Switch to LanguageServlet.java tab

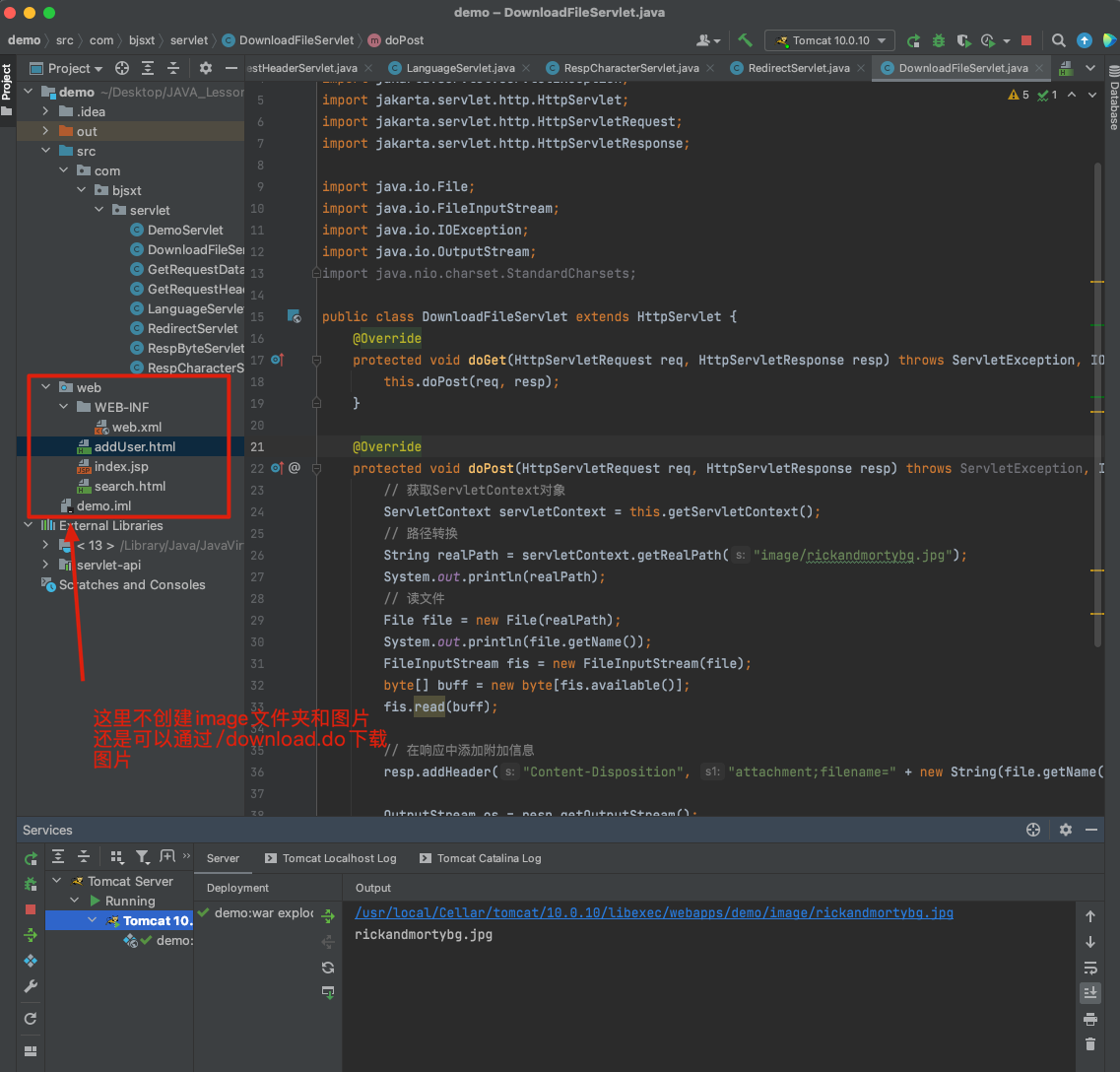tap(459, 68)
